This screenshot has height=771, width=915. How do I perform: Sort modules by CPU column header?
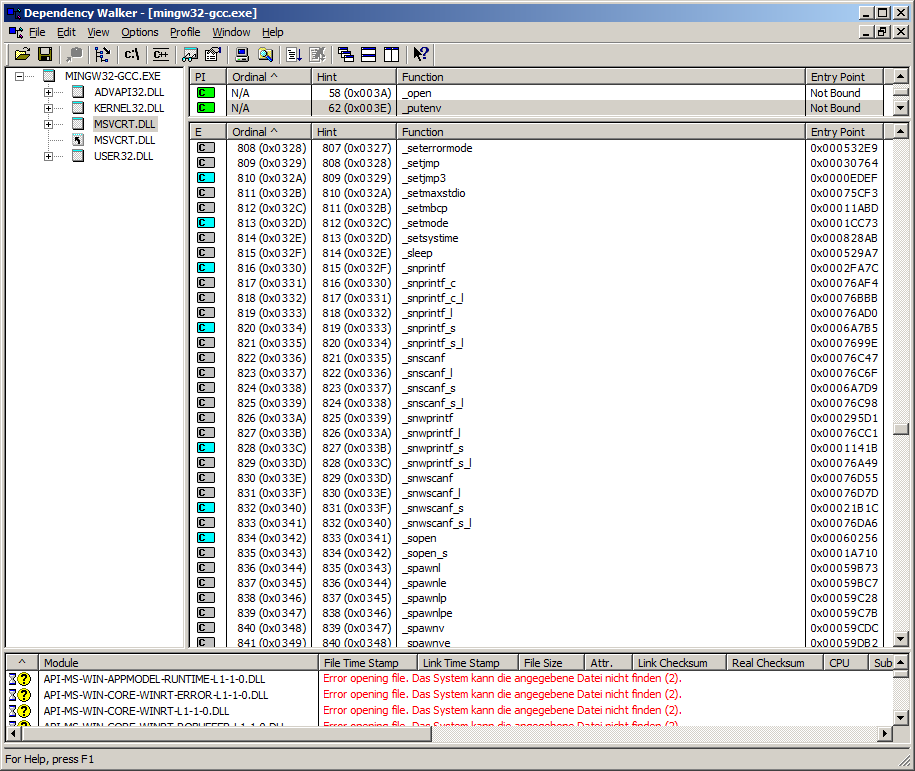tap(846, 662)
